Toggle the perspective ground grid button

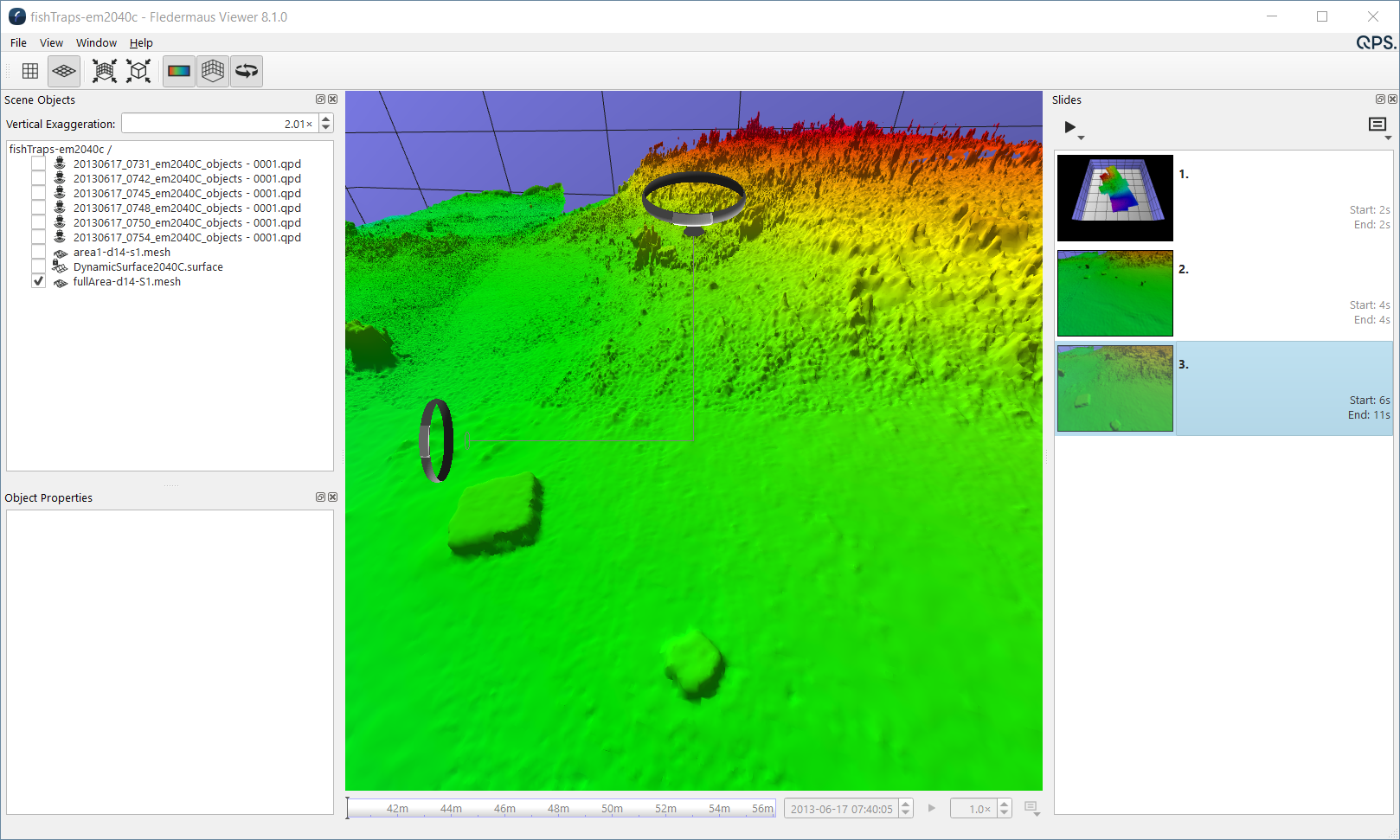click(64, 71)
